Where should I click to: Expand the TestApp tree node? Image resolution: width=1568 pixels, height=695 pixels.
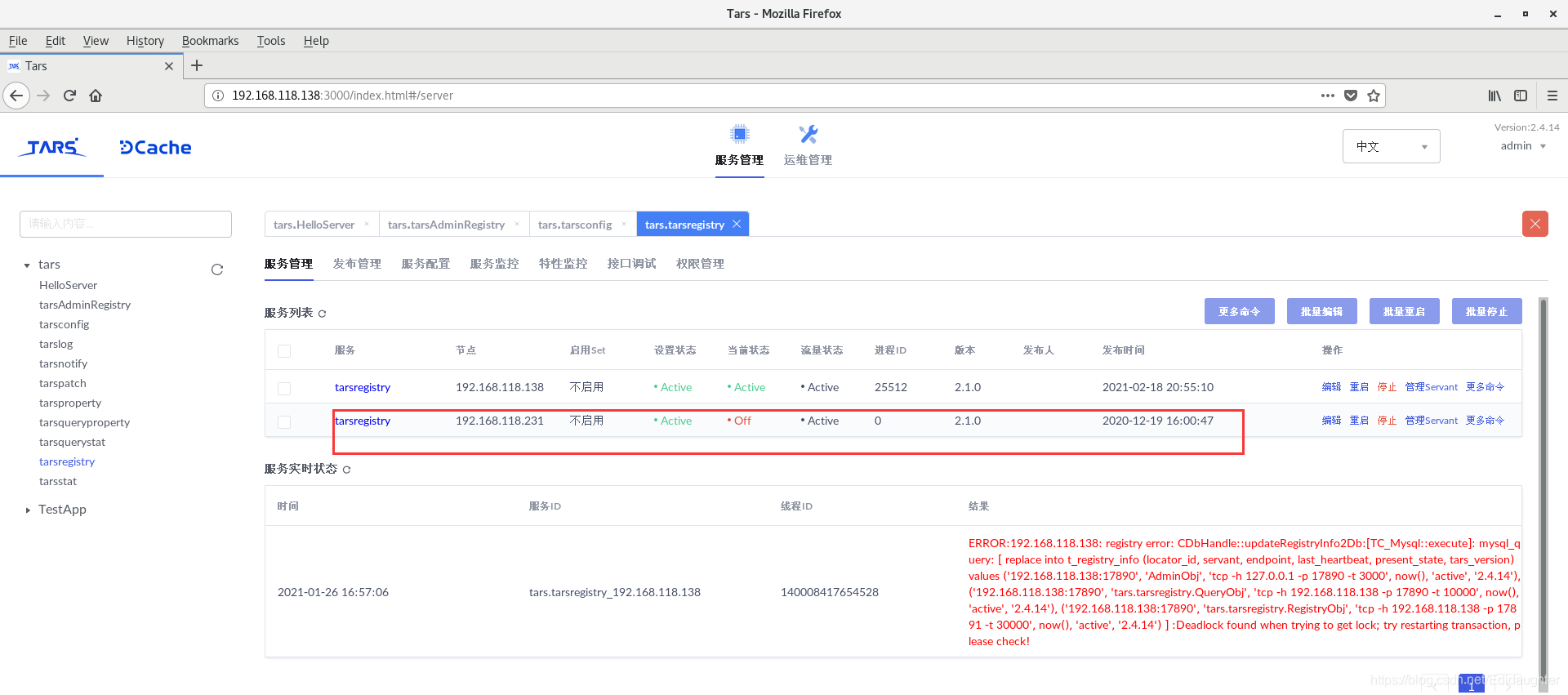(27, 510)
